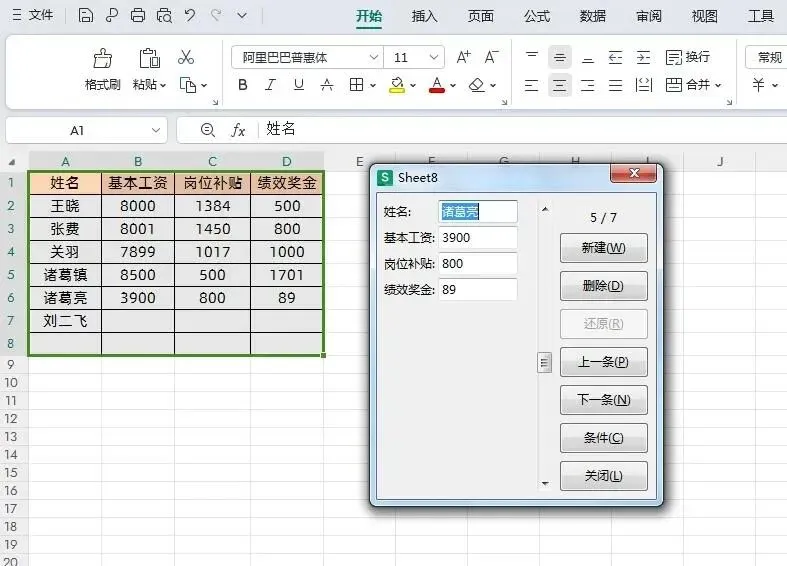Click the undo arrow icon
The height and width of the screenshot is (566, 787).
pyautogui.click(x=190, y=16)
